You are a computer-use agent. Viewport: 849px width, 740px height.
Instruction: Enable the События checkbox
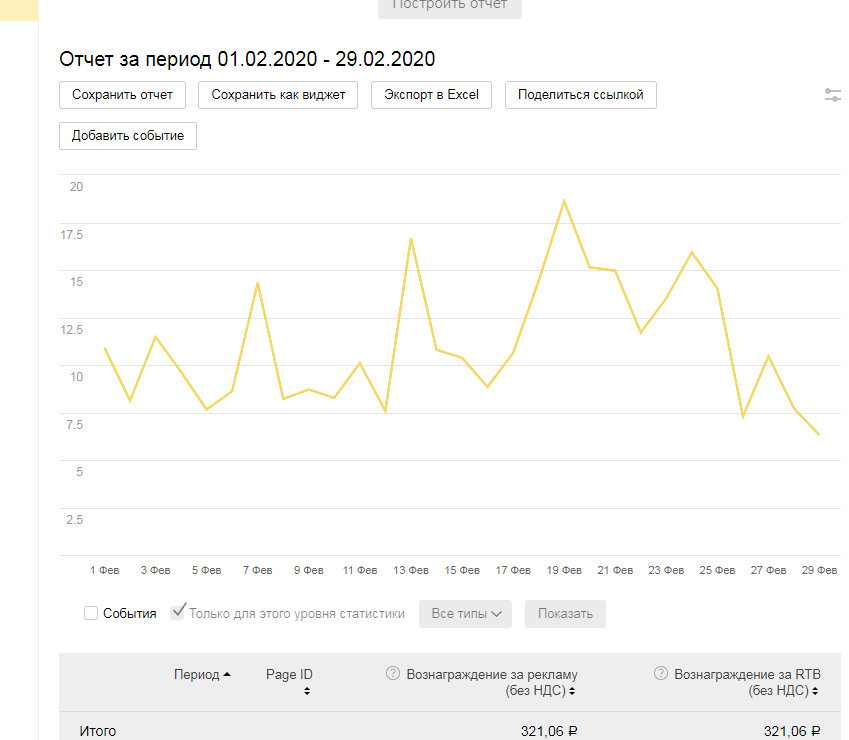click(91, 613)
